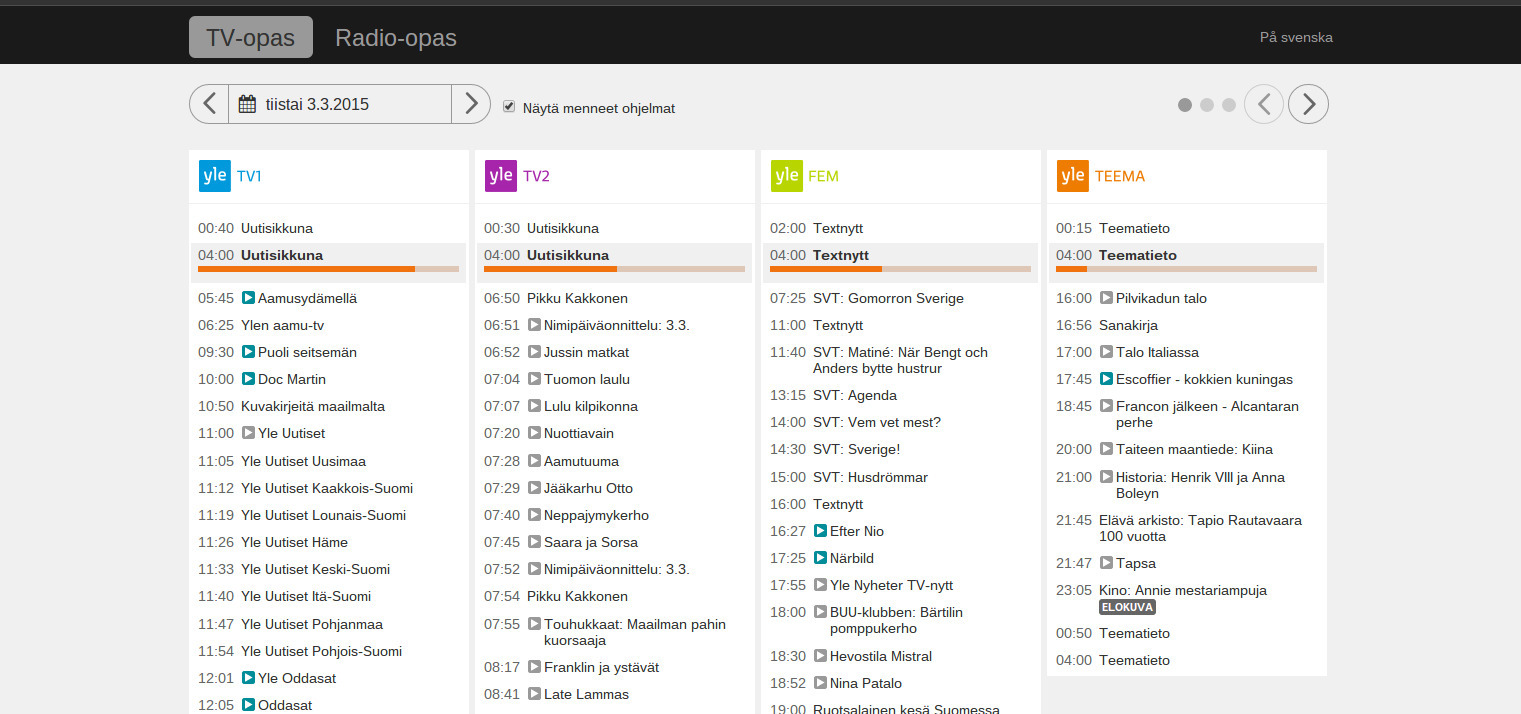Play icon beside Hevostila Mistral
This screenshot has height=714, width=1521.
pyautogui.click(x=820, y=656)
